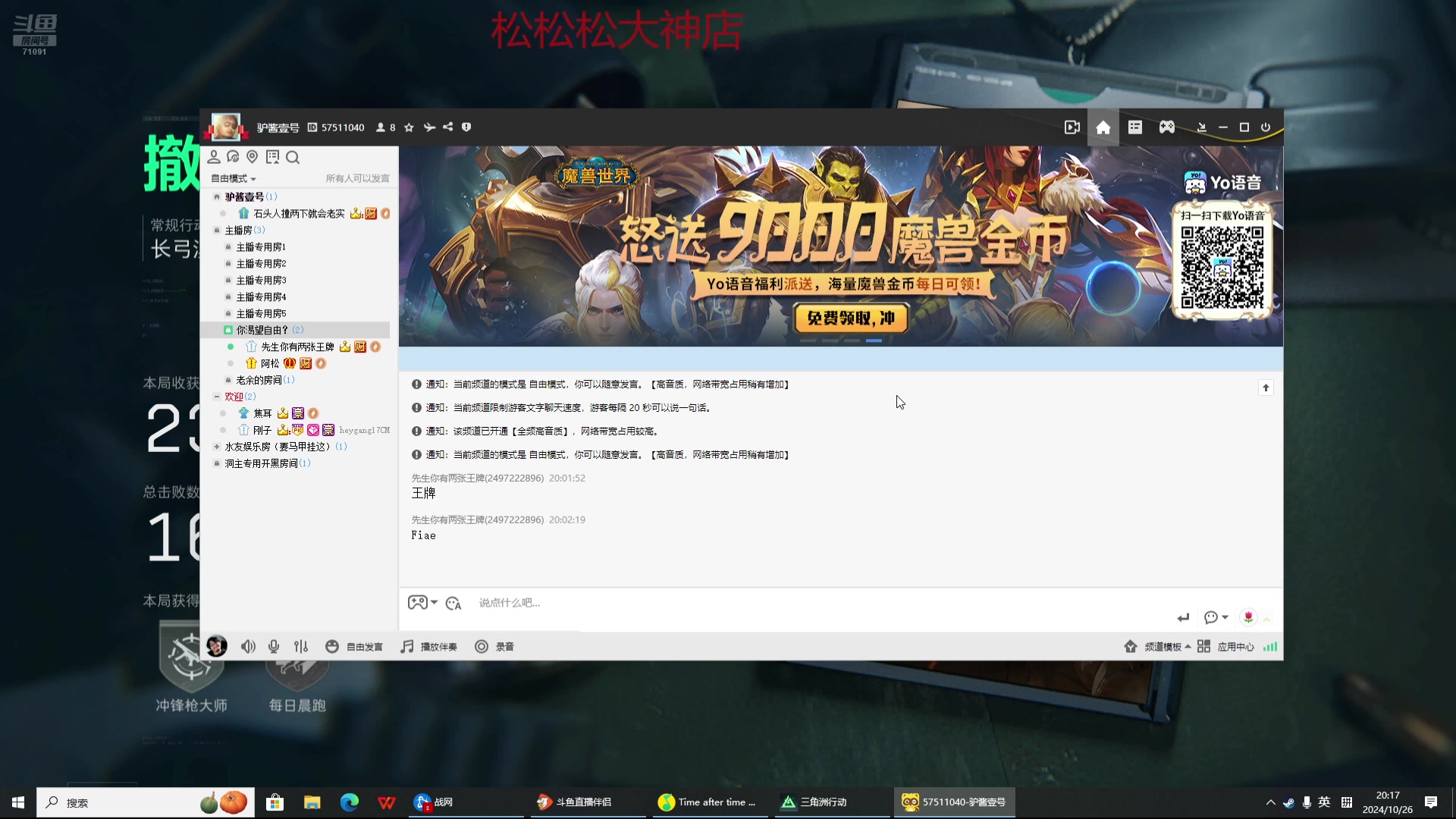Click 播放伴奏 accompaniment button
This screenshot has width=1456, height=819.
pos(429,647)
